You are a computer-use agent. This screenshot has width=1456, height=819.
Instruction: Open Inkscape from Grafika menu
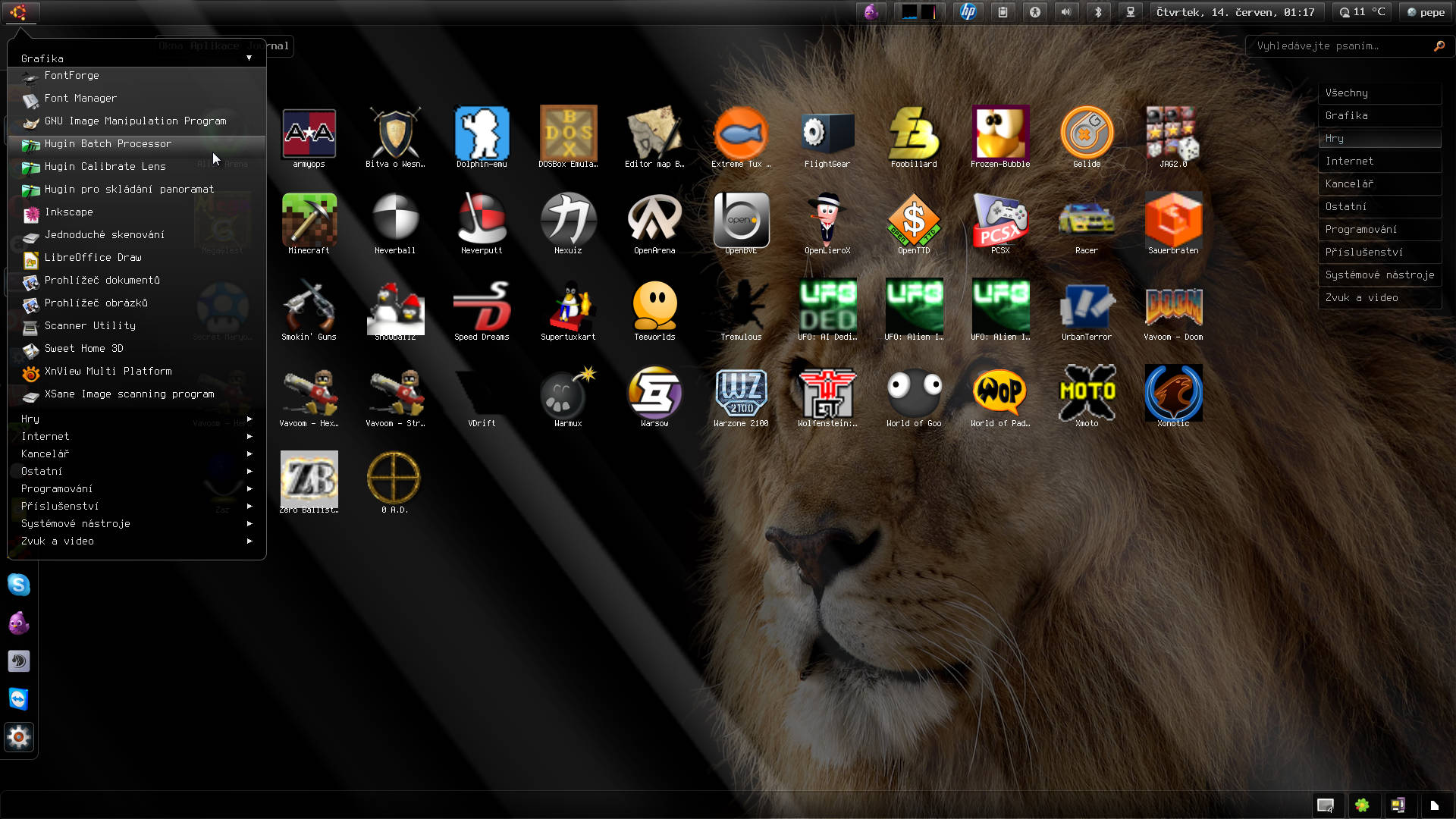(136, 212)
